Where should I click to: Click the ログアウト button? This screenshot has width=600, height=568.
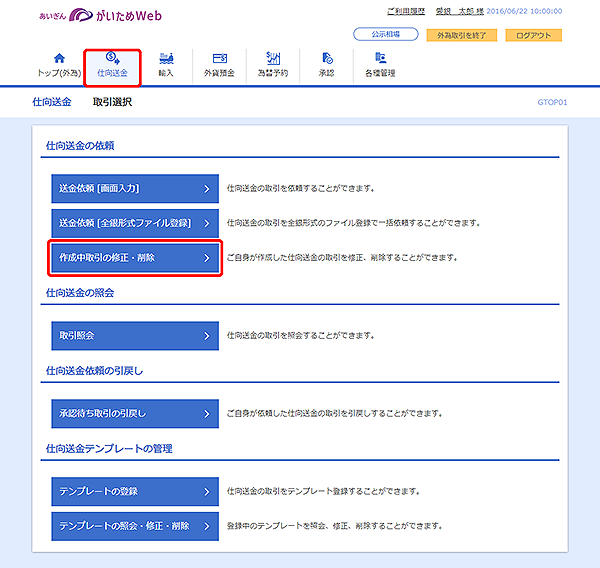click(533, 35)
